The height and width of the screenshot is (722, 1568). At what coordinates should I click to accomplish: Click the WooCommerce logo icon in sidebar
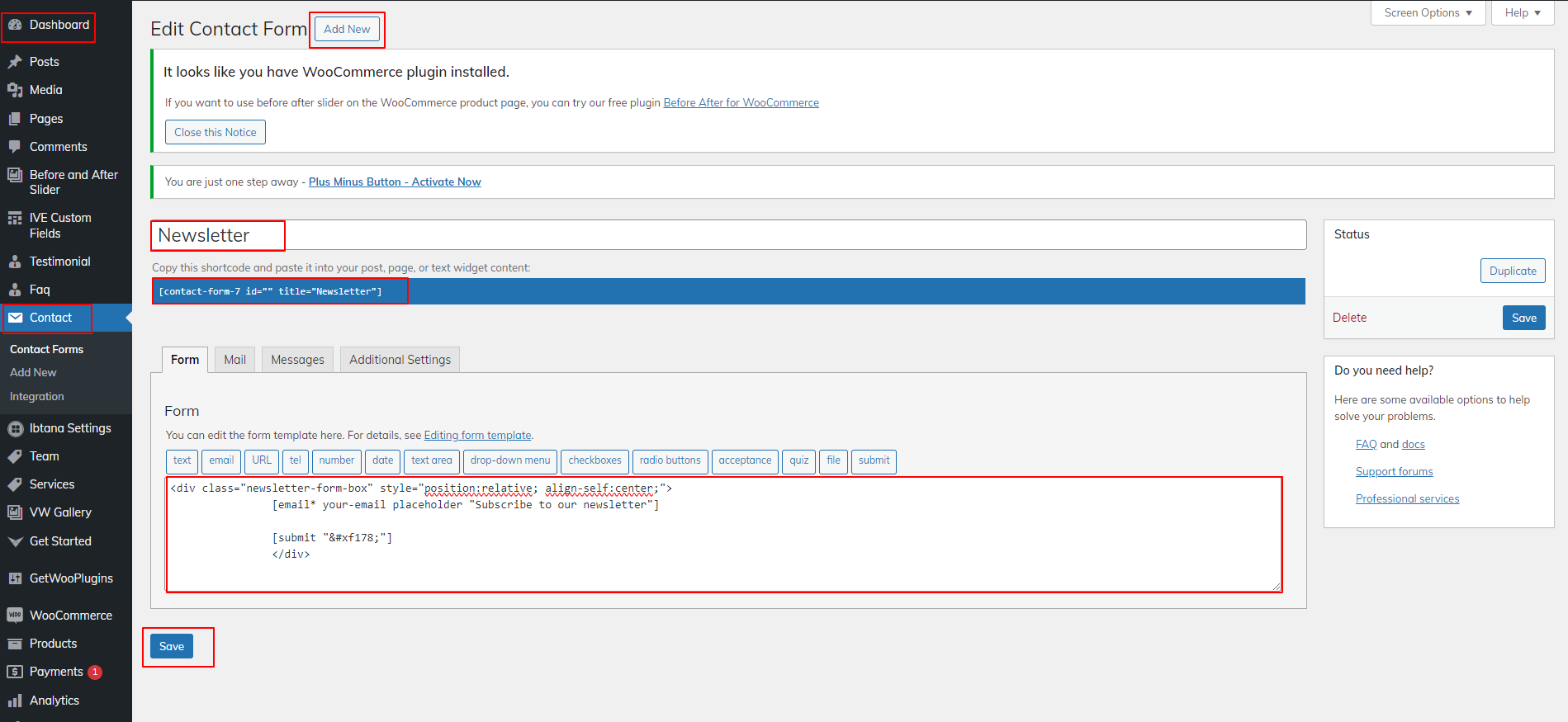point(15,616)
